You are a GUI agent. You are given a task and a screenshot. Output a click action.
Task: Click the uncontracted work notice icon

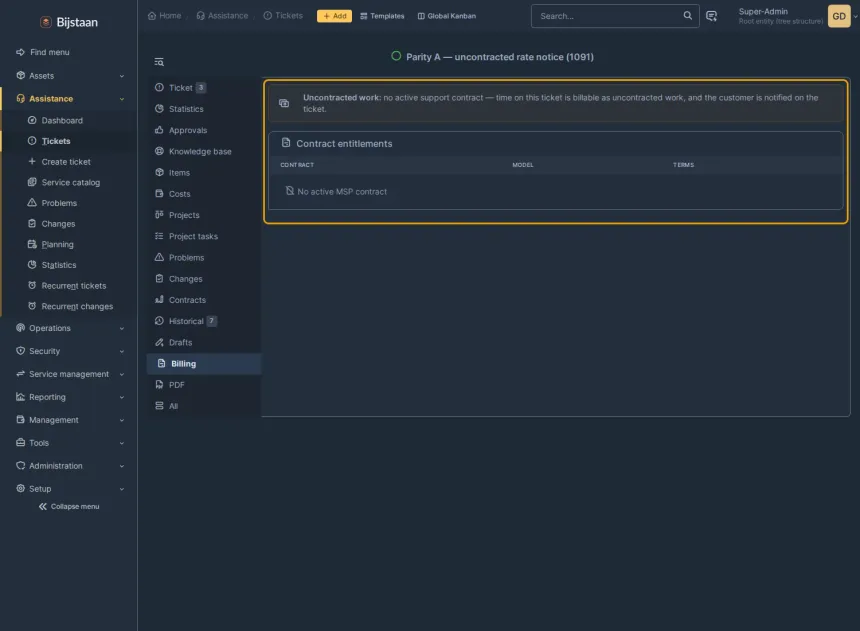(x=284, y=103)
